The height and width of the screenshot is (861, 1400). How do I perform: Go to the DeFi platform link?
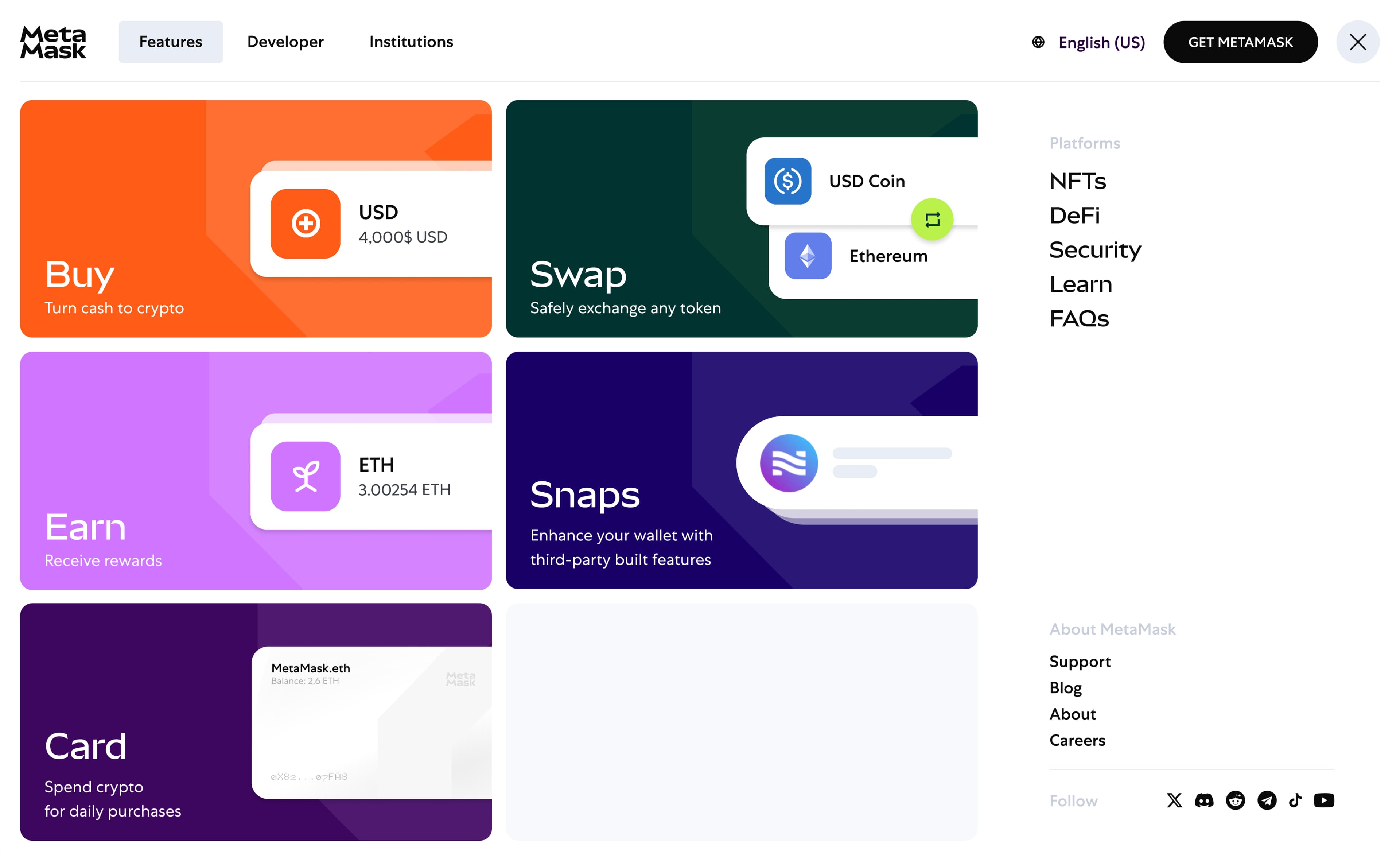pyautogui.click(x=1074, y=215)
